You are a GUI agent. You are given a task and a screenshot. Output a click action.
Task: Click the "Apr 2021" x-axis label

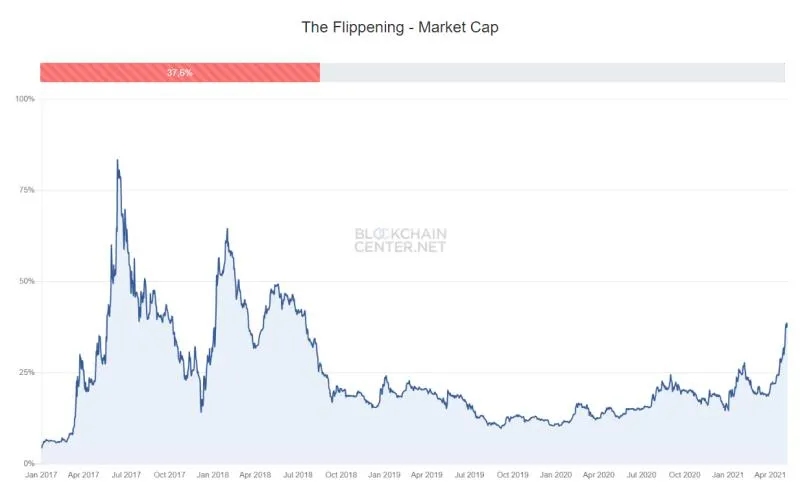[x=771, y=474]
